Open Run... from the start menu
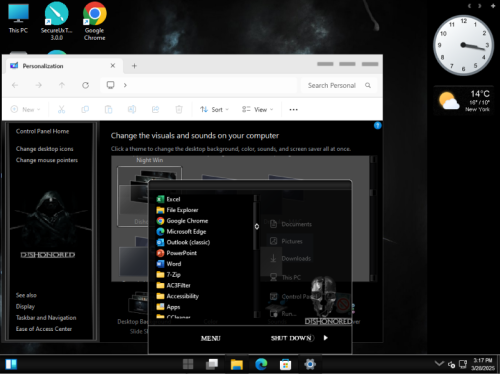 coord(283,314)
